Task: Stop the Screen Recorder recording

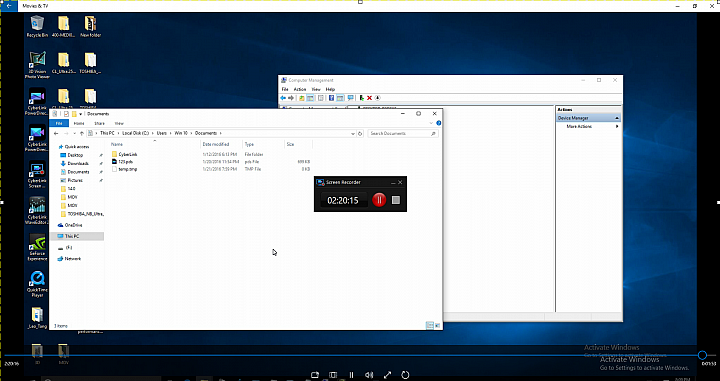Action: coord(396,200)
